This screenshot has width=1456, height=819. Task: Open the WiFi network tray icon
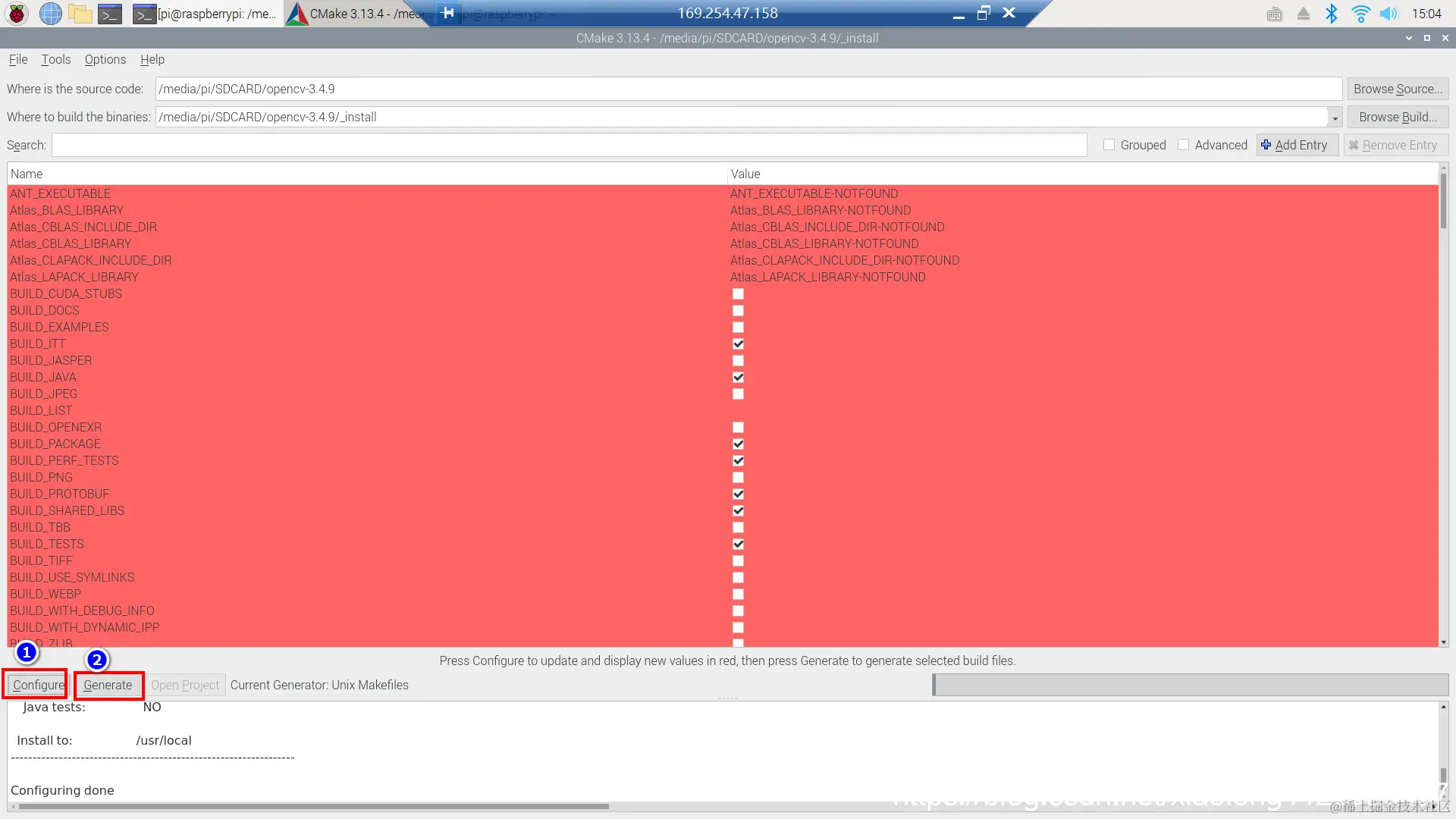coord(1360,14)
